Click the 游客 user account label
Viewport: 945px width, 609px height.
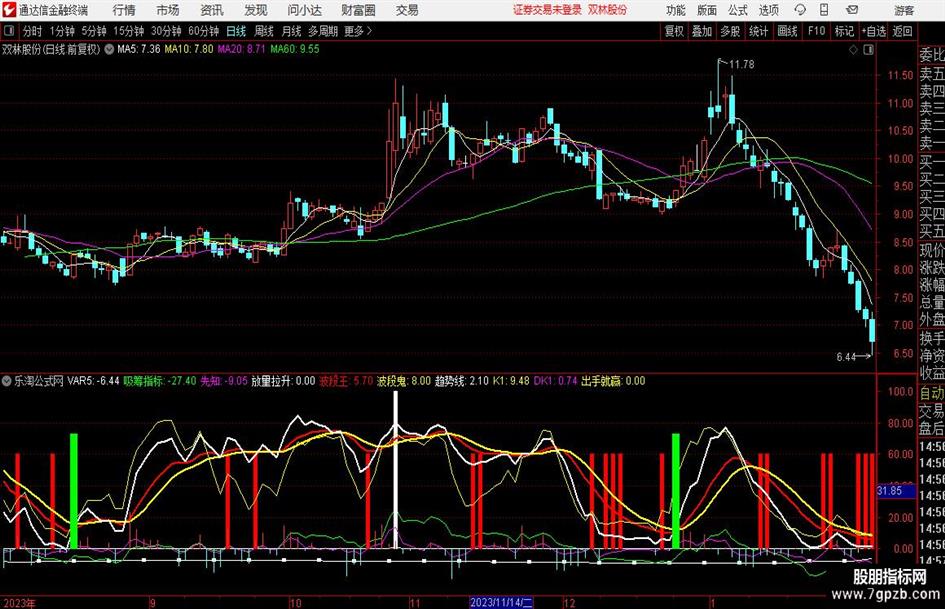903,10
